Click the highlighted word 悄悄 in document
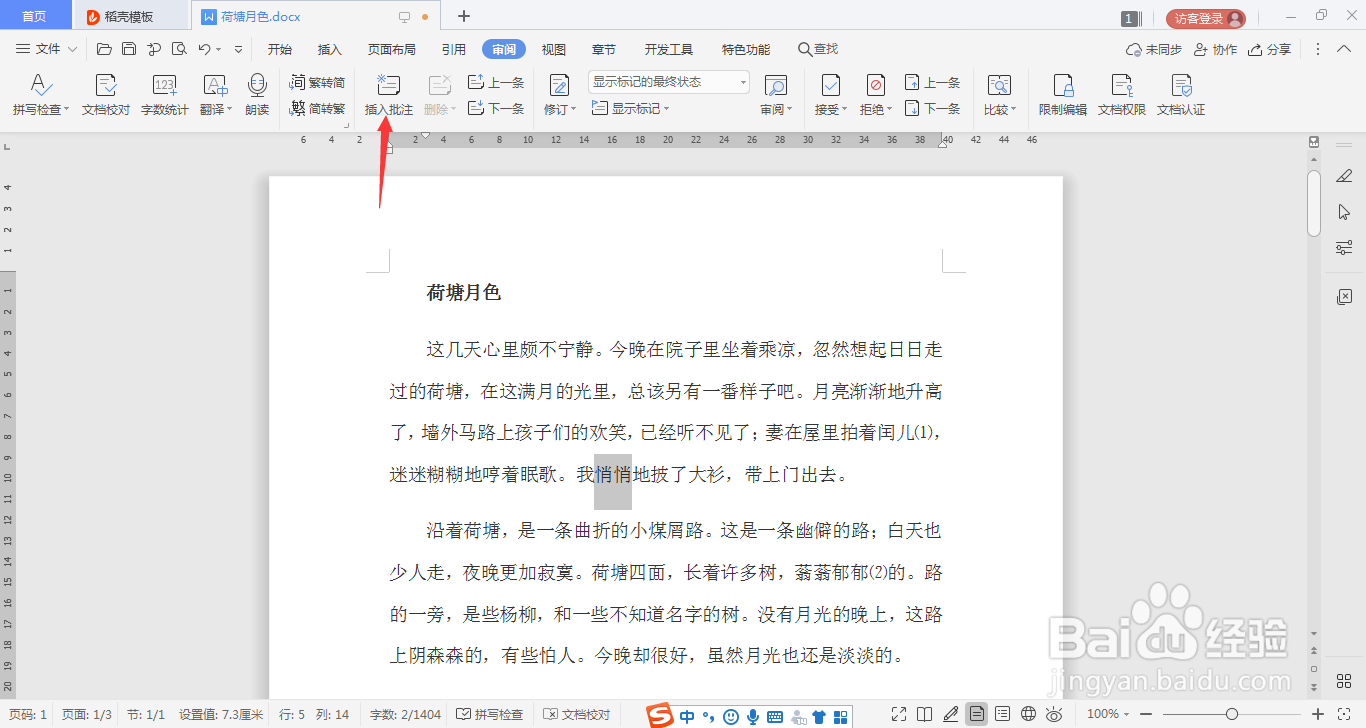This screenshot has width=1366, height=728. tap(613, 475)
